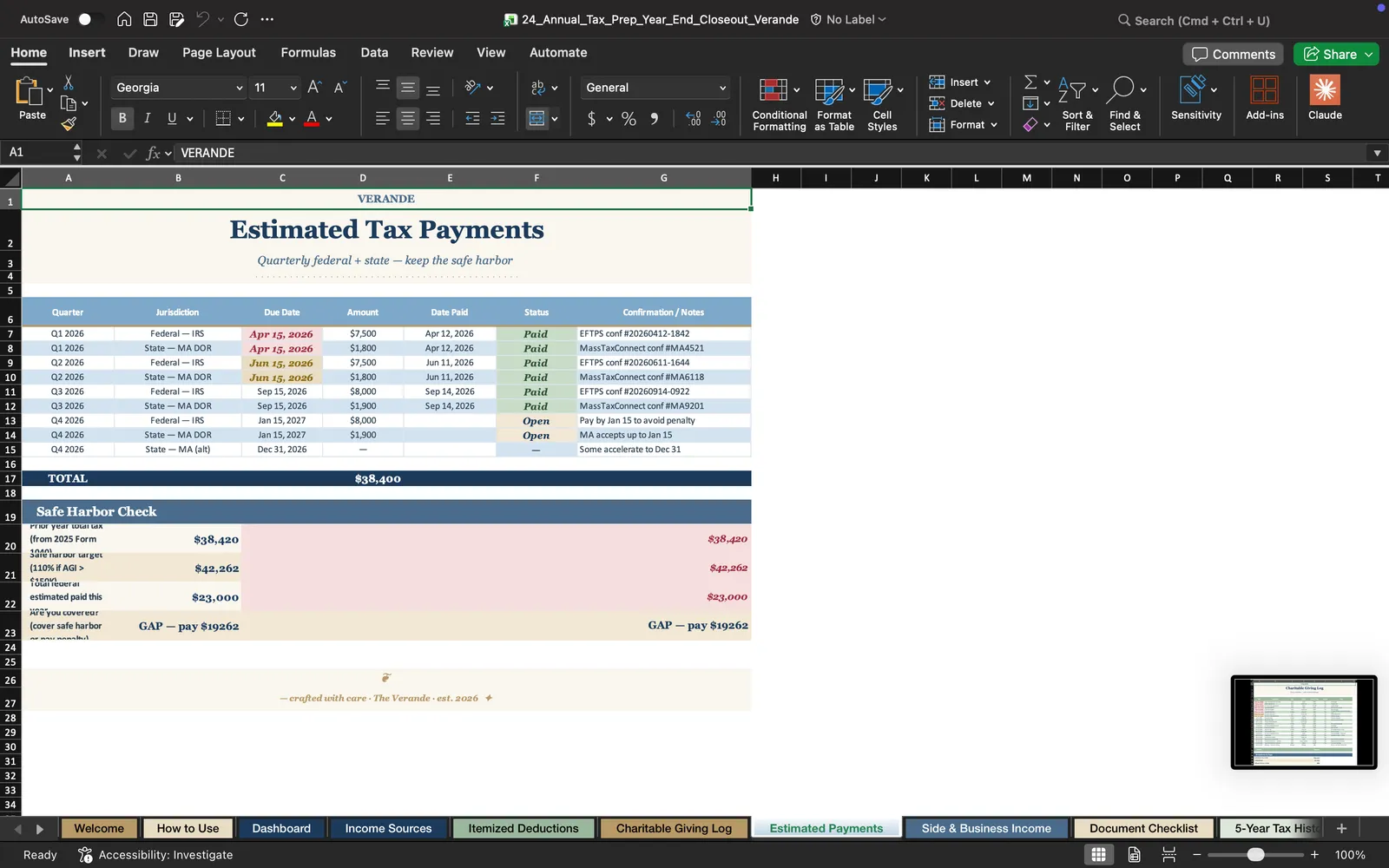
Task: Click the AutoSum sigma icon
Action: pyautogui.click(x=1030, y=82)
